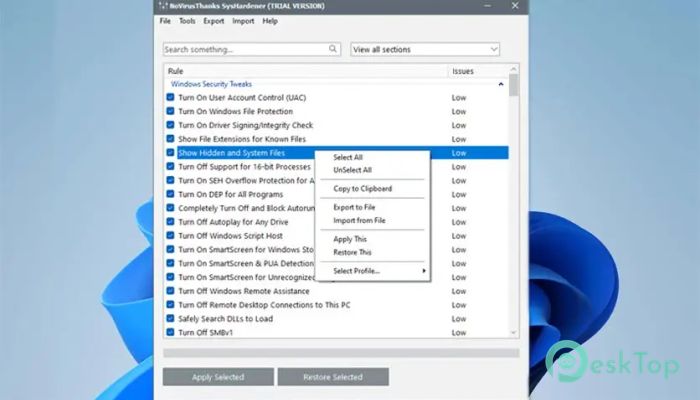Screen dimensions: 700x400
Task: Click the search magnifier icon
Action: click(333, 49)
